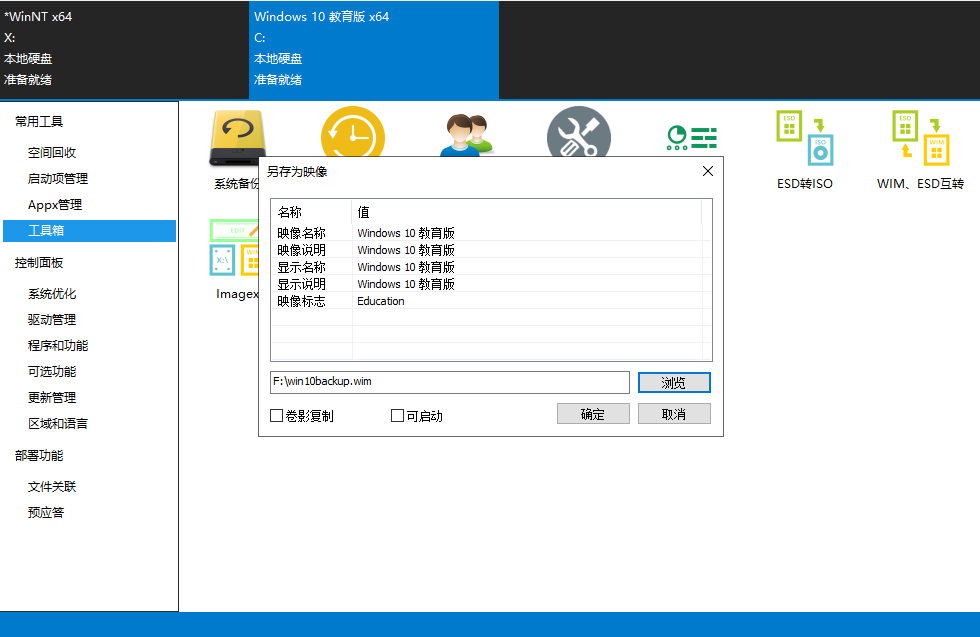Viewport: 980px width, 637px height.
Task: Click the F:\win10backup.wim path field
Action: [x=449, y=382]
